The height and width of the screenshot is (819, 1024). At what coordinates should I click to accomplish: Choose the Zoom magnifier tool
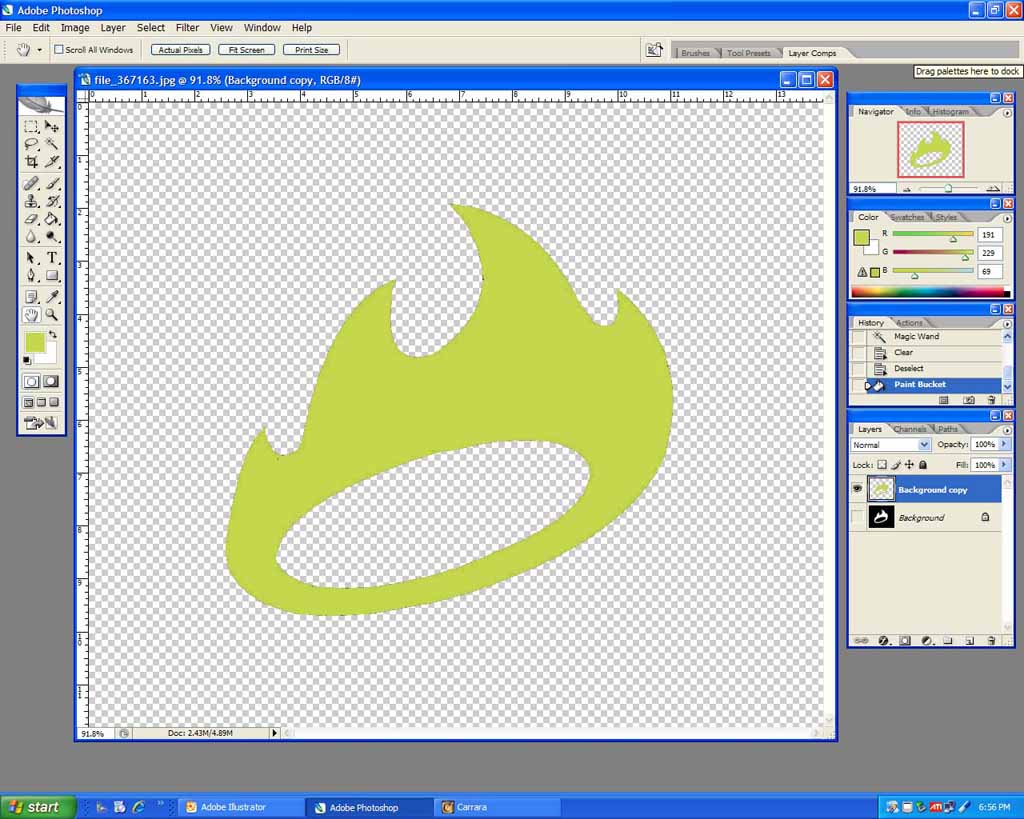(52, 315)
